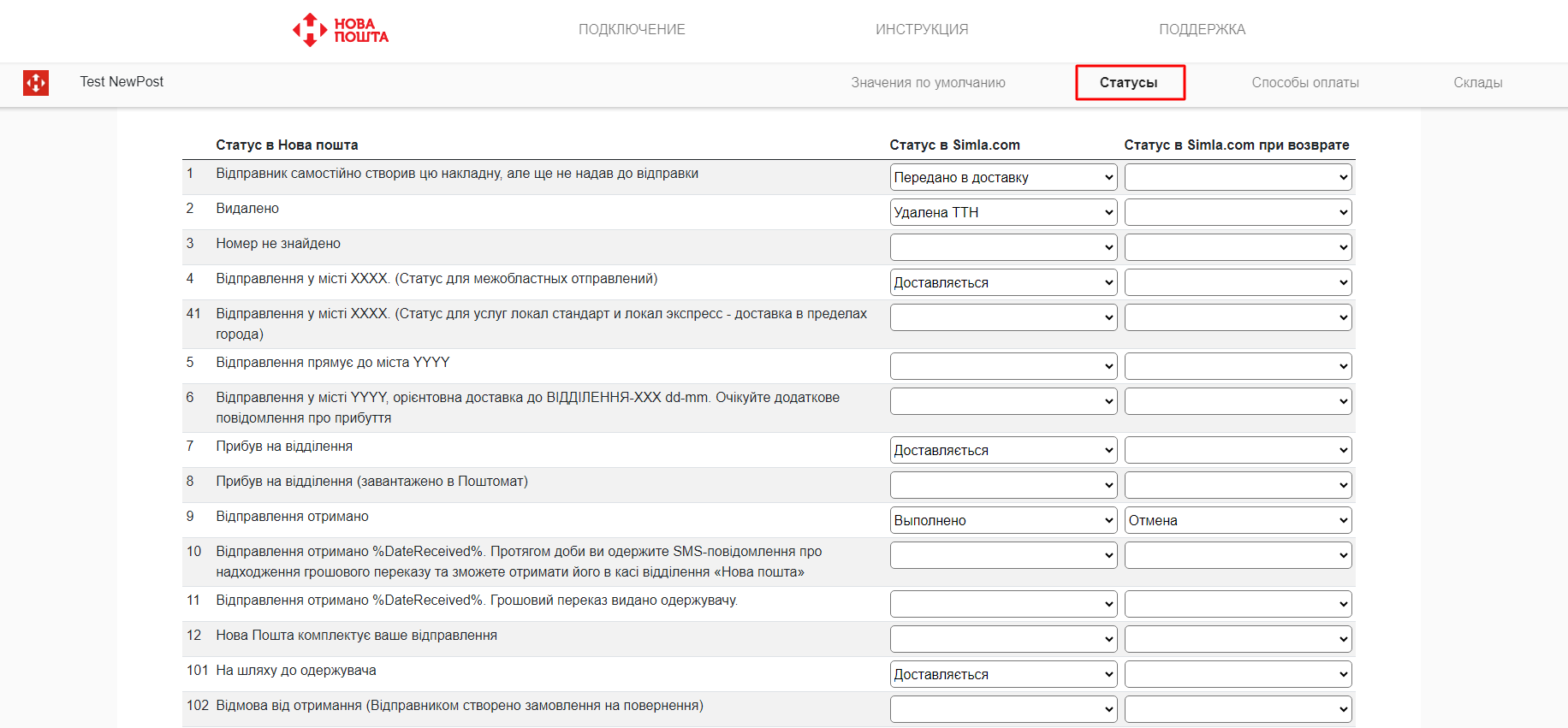
Task: Switch to Значения по умолчанию tab
Action: pos(928,83)
